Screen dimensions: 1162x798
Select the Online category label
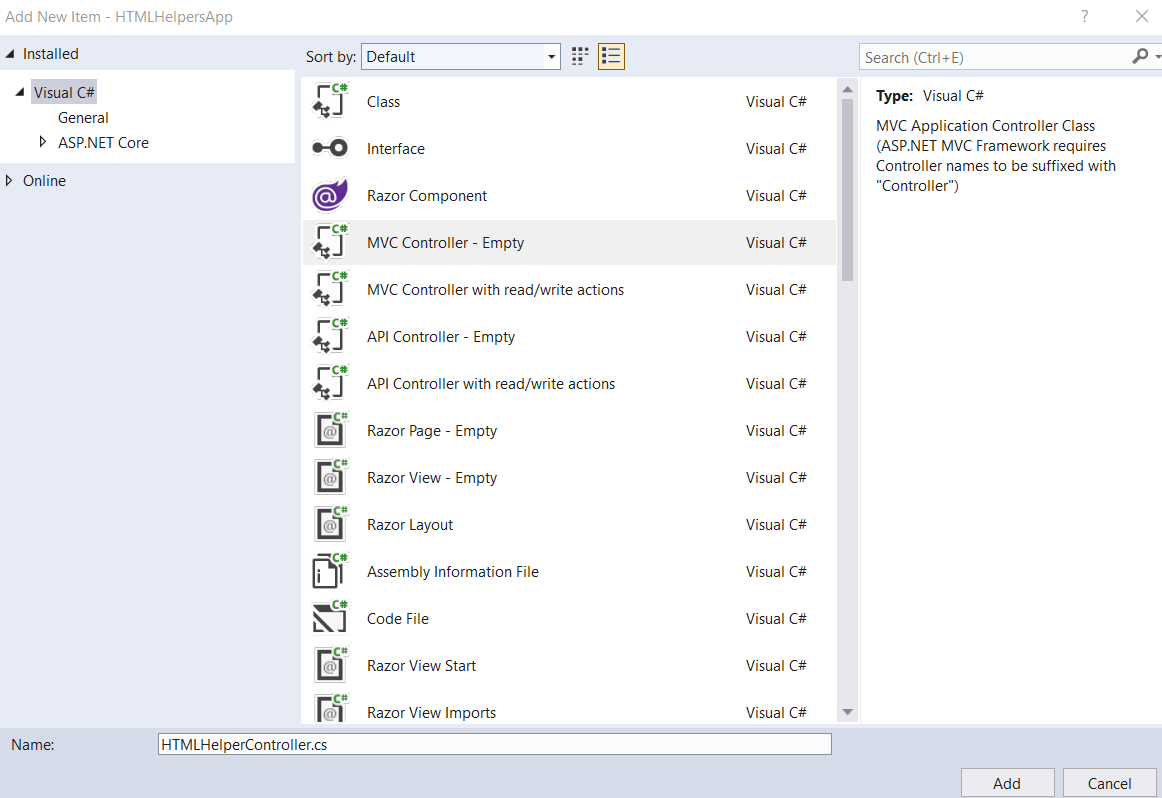44,181
